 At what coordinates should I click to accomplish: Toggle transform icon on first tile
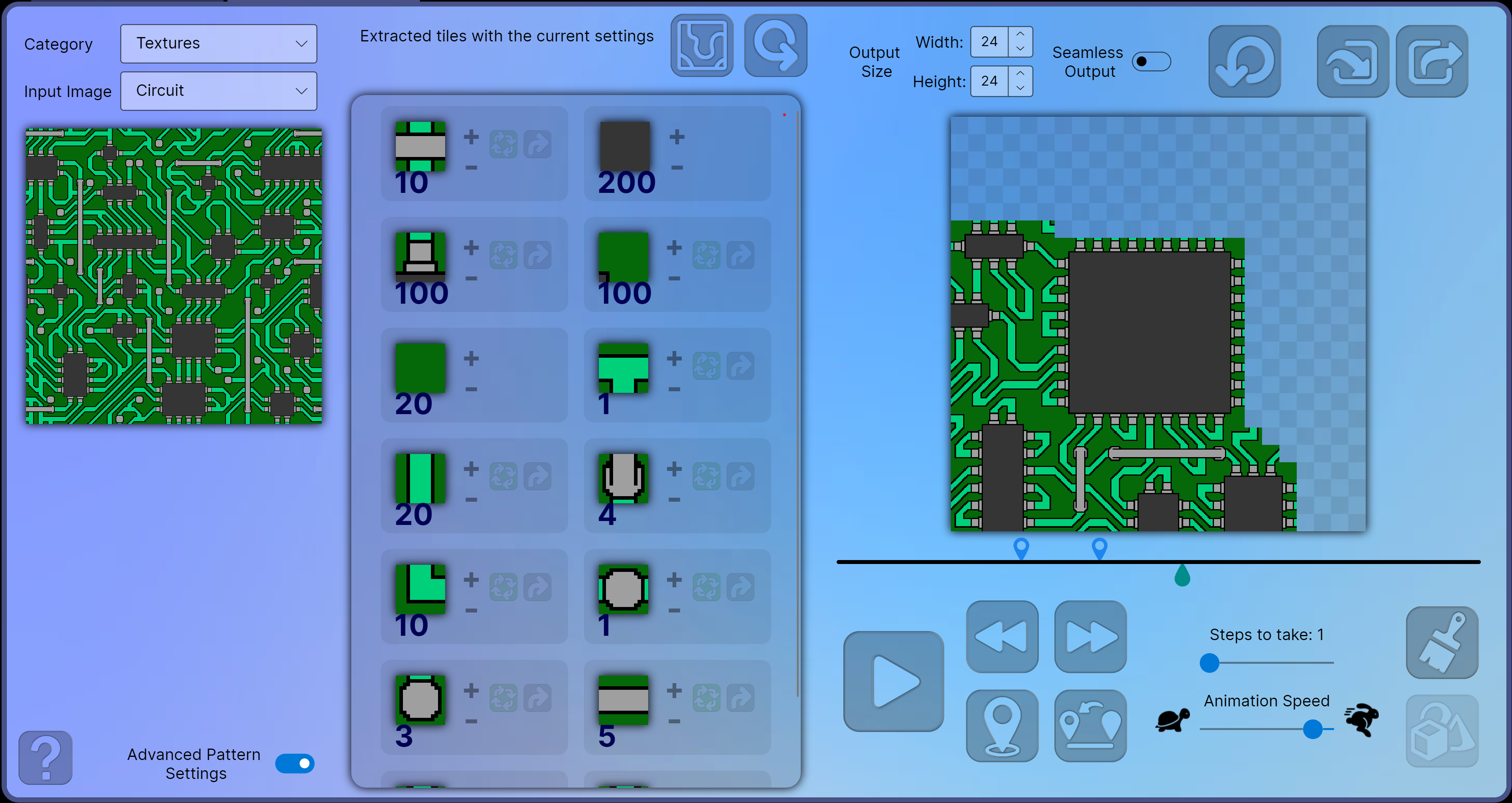coord(503,144)
